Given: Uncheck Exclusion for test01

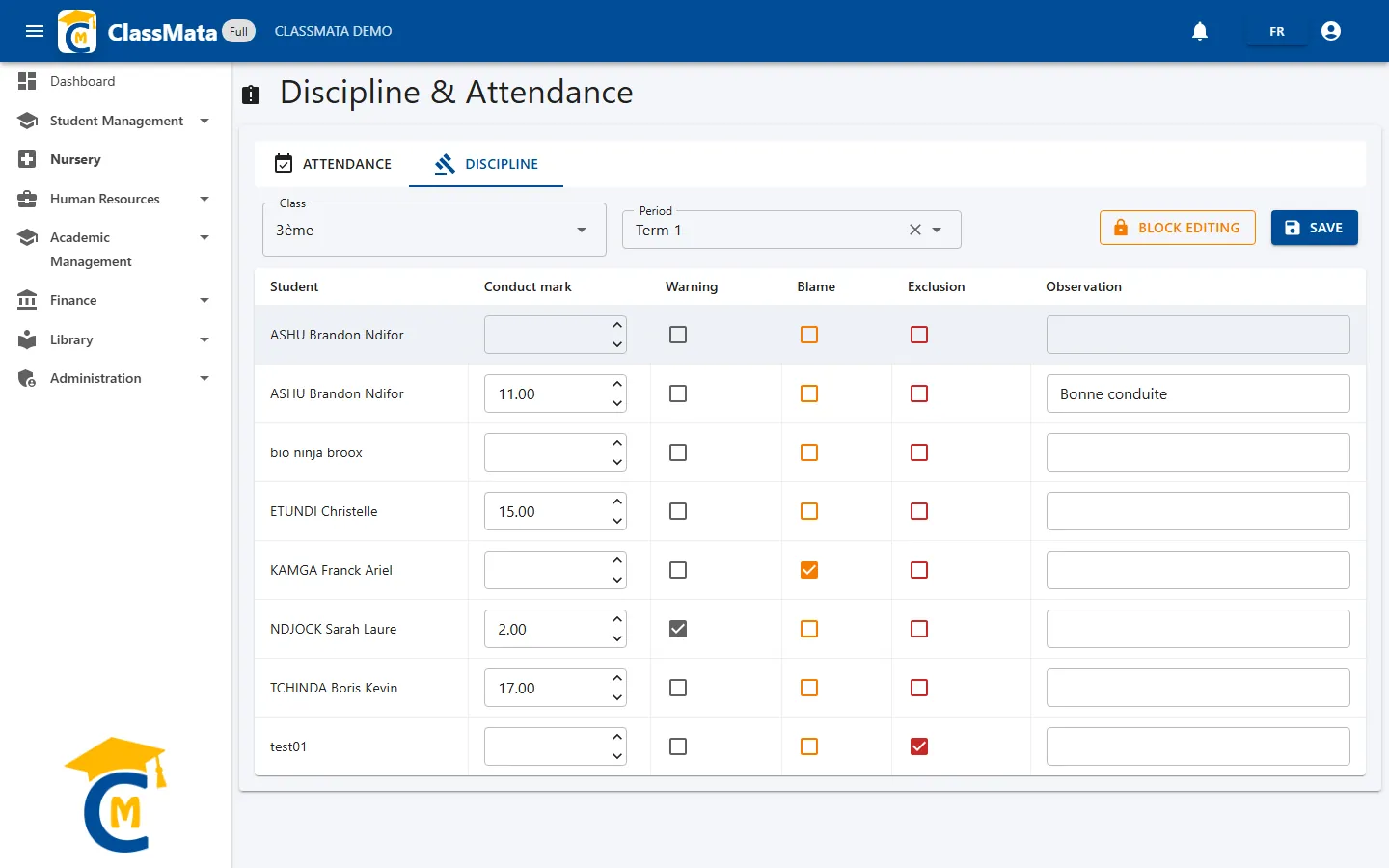Looking at the screenshot, I should (919, 746).
